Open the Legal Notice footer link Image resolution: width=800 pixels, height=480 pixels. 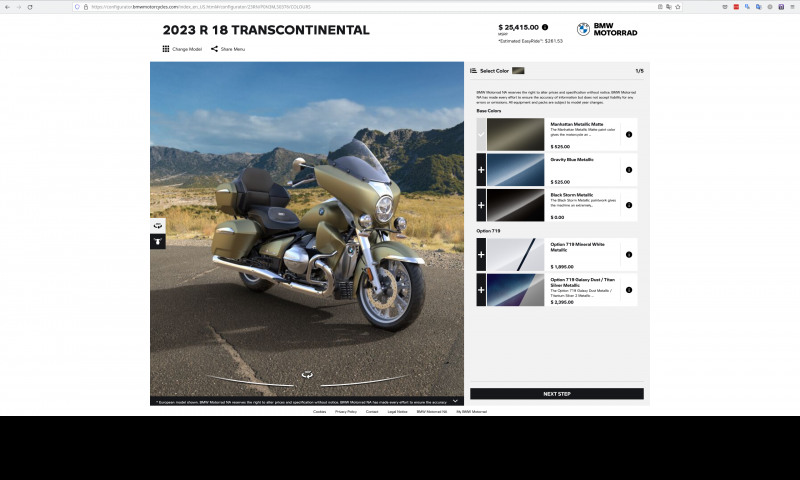(397, 412)
